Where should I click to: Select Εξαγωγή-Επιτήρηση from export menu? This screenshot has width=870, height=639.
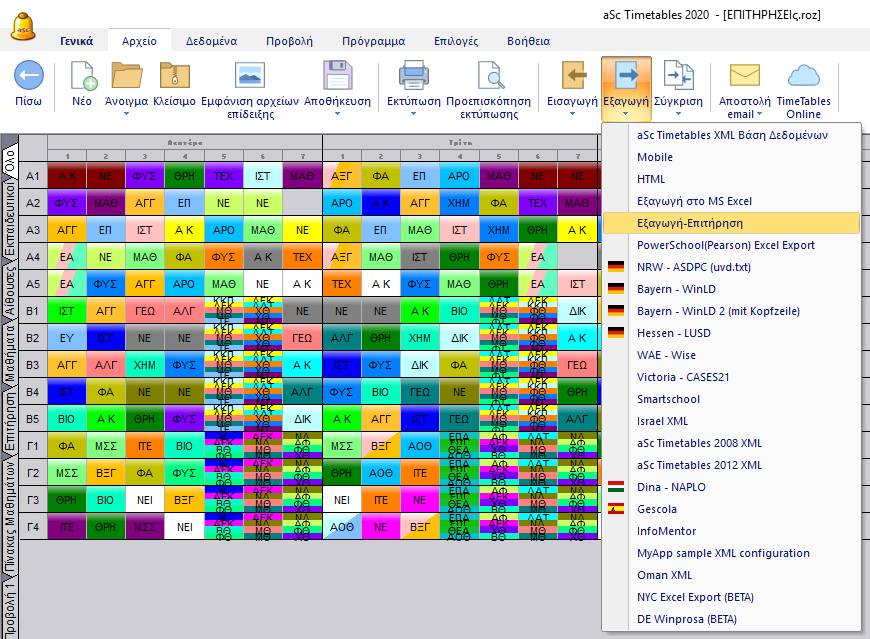pyautogui.click(x=690, y=223)
